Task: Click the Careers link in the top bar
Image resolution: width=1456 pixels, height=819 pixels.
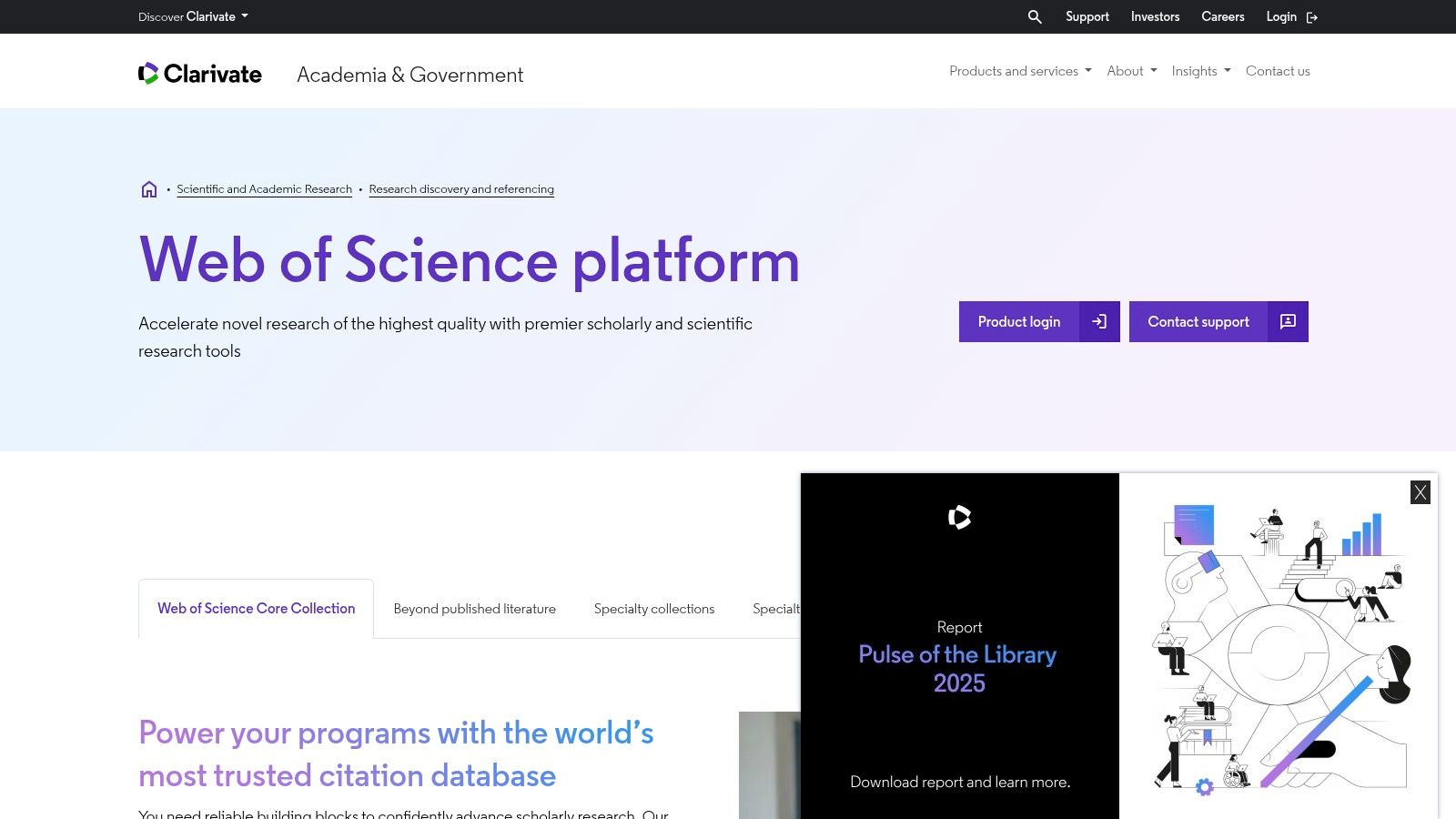Action: [x=1222, y=16]
